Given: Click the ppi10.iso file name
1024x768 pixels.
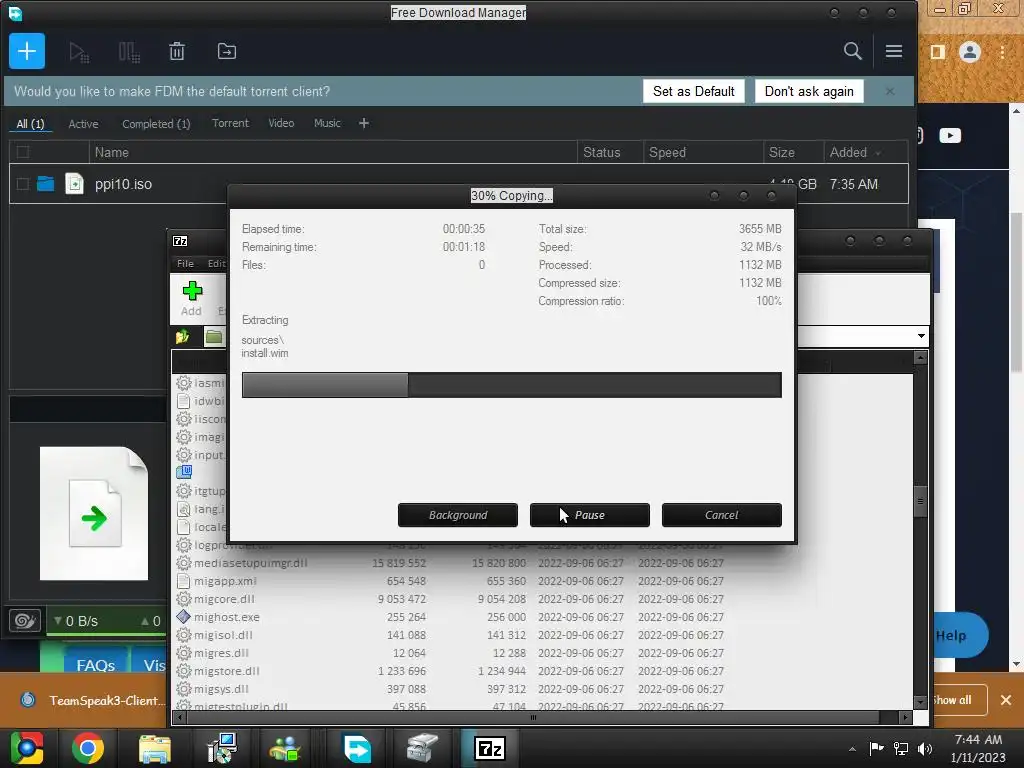Looking at the screenshot, I should click(123, 184).
